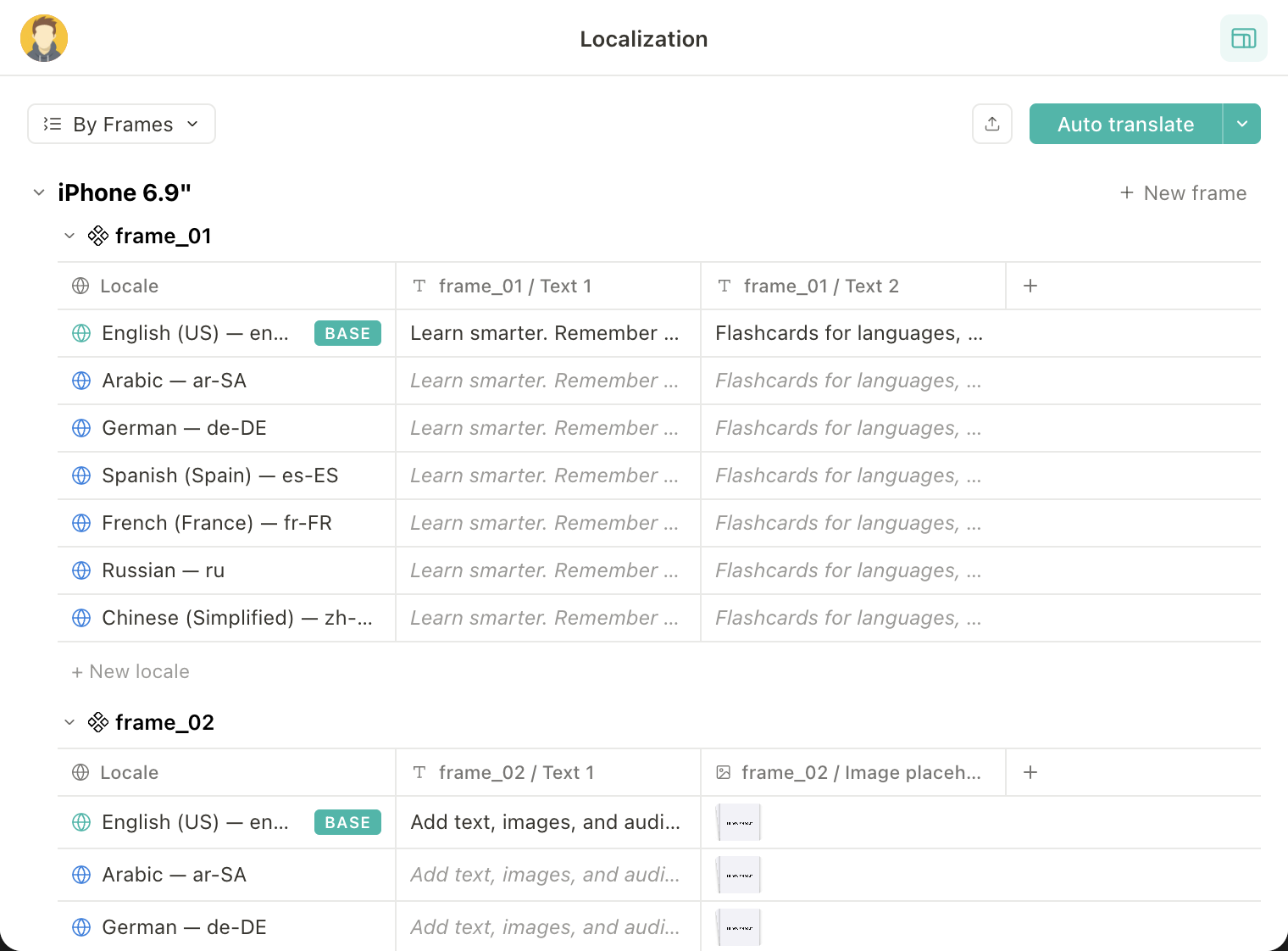Image resolution: width=1288 pixels, height=951 pixels.
Task: Click the frame_02 / Text 1 column header
Action: 548,772
